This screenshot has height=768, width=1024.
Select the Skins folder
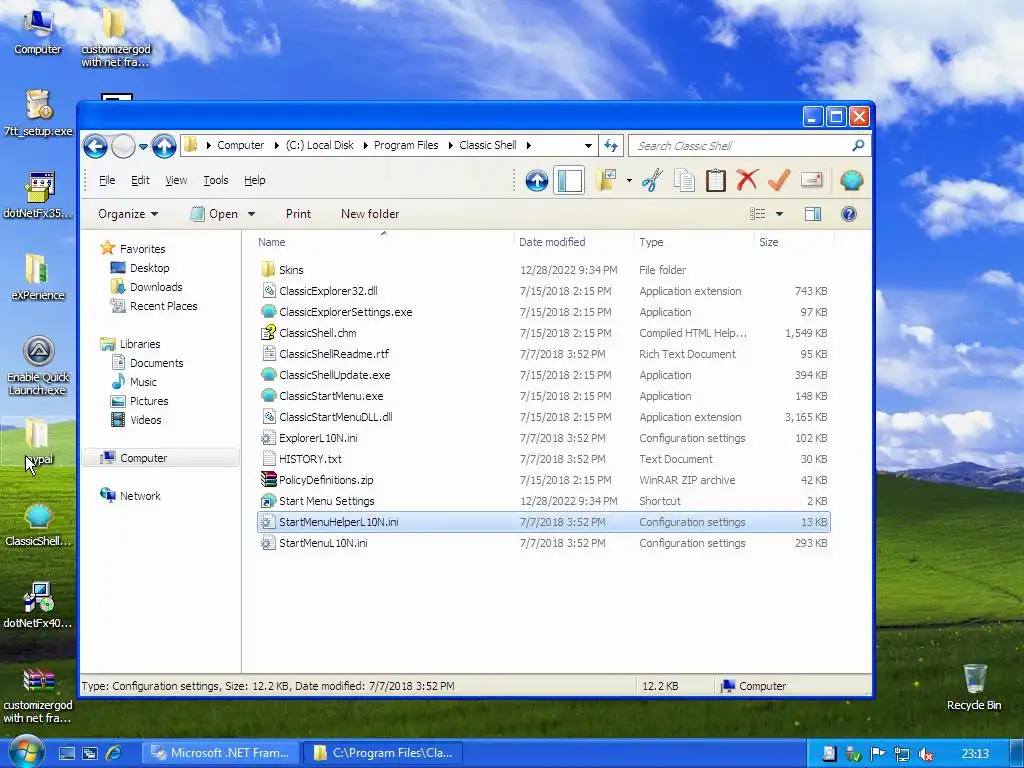pos(291,270)
